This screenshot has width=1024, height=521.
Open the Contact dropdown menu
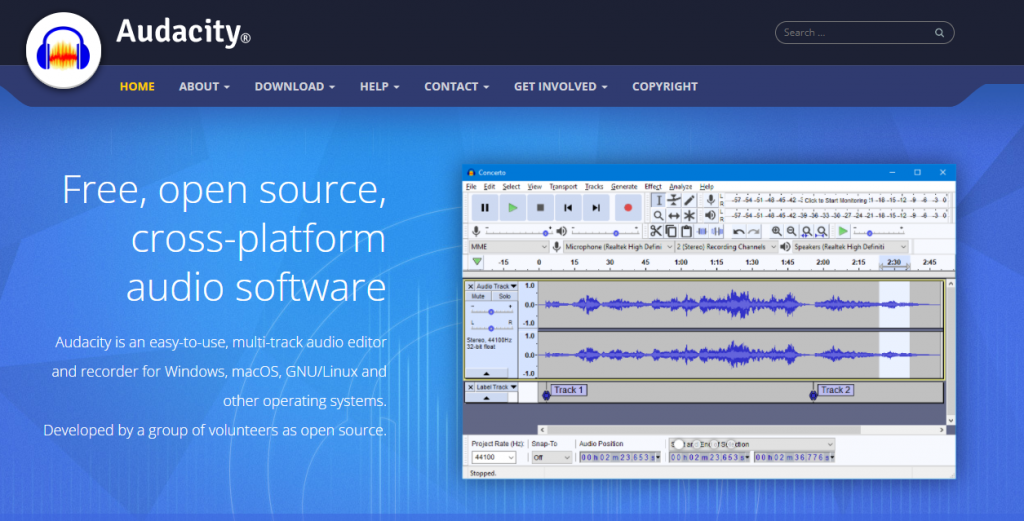[x=456, y=86]
